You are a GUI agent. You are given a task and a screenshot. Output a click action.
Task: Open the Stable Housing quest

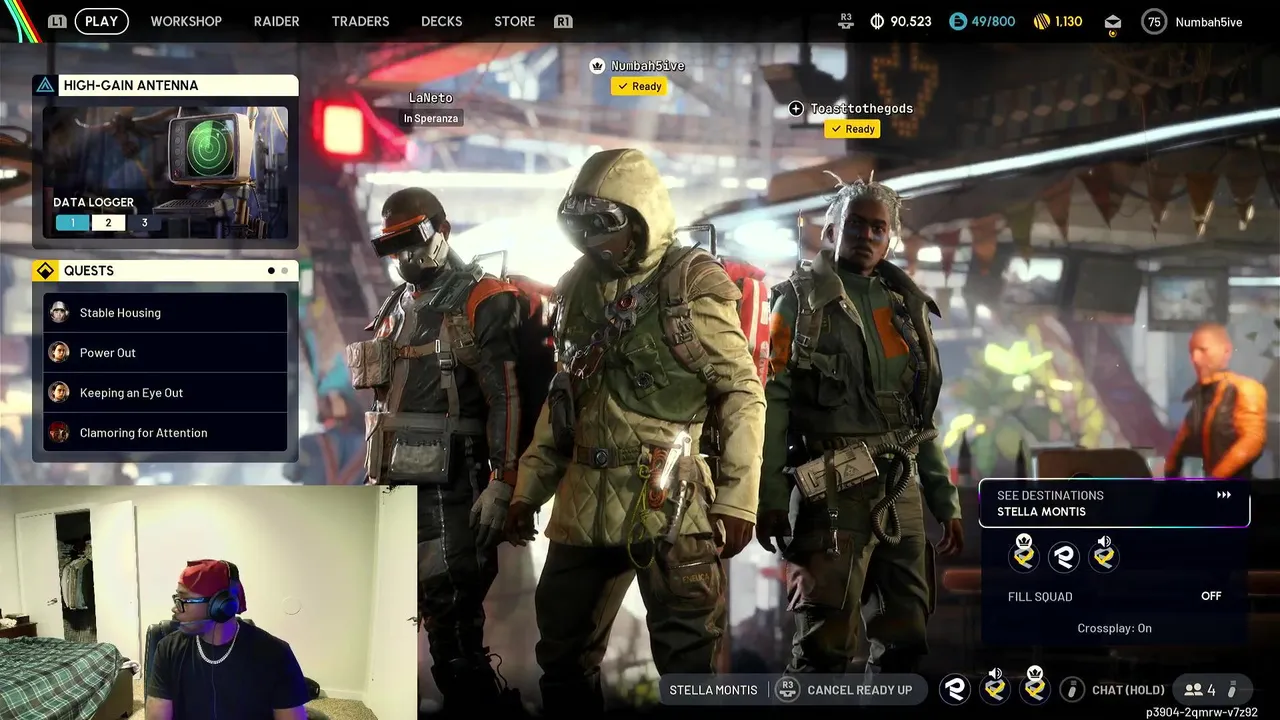point(165,312)
